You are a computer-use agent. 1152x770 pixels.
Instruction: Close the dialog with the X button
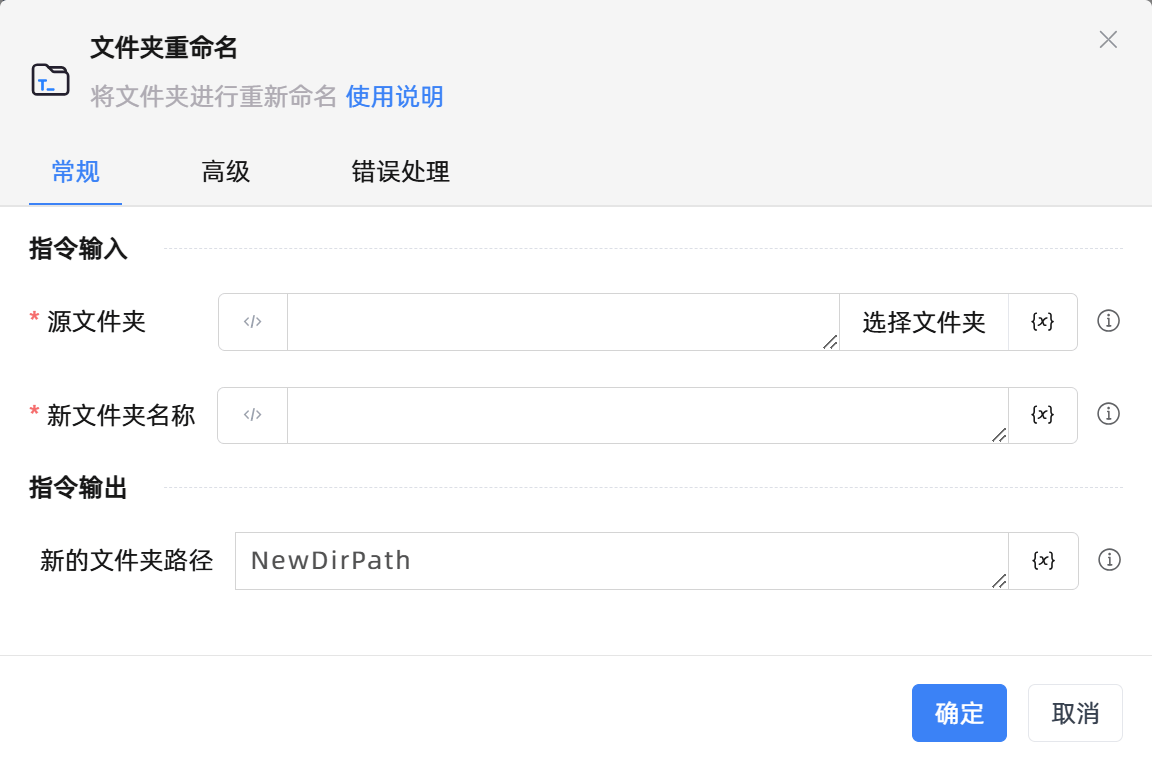click(1108, 40)
